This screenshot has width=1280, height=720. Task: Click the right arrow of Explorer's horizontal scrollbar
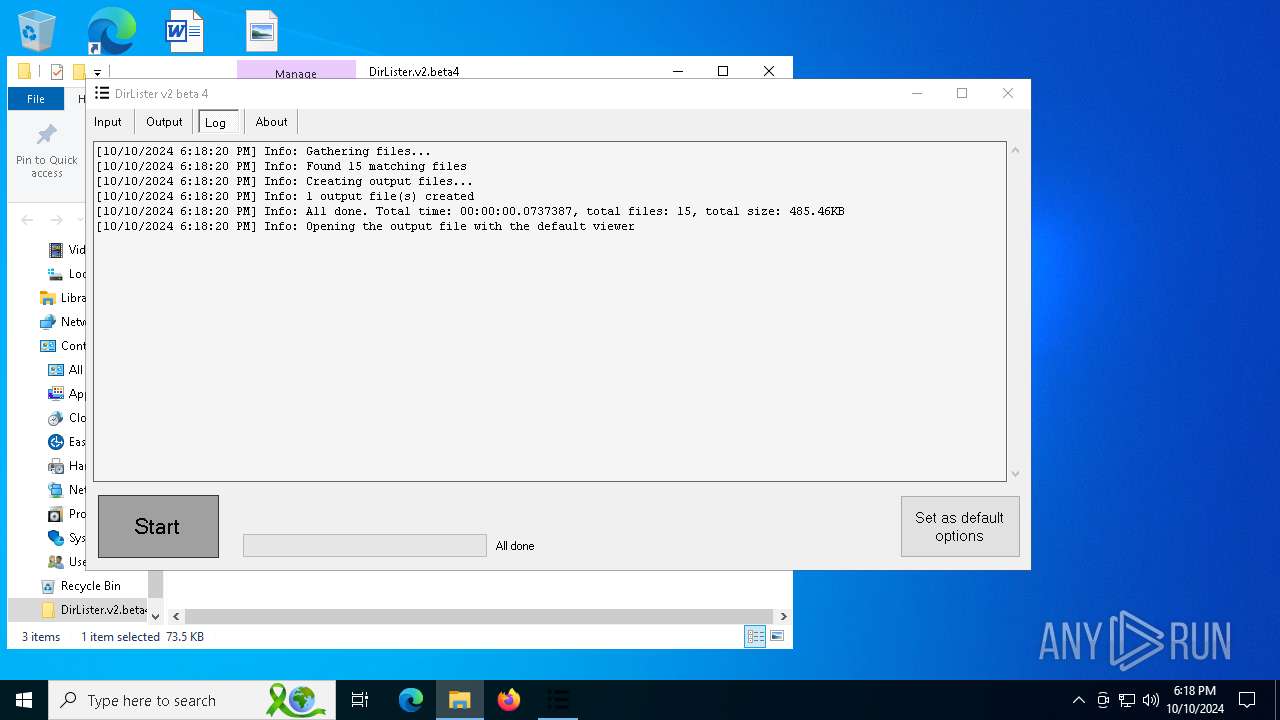click(x=783, y=617)
